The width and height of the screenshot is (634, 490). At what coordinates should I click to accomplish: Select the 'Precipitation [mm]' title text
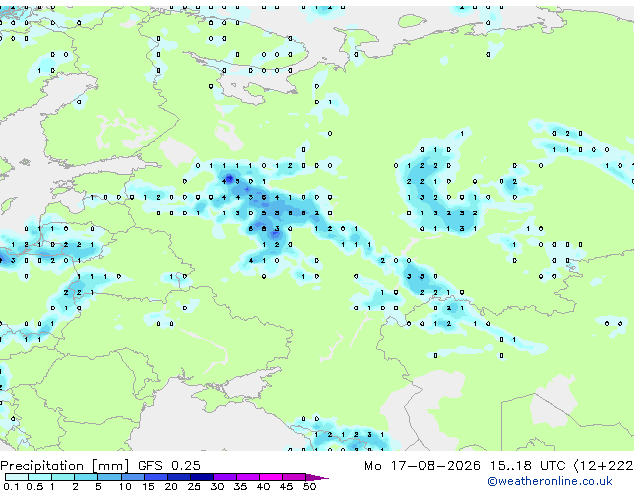coord(65,466)
